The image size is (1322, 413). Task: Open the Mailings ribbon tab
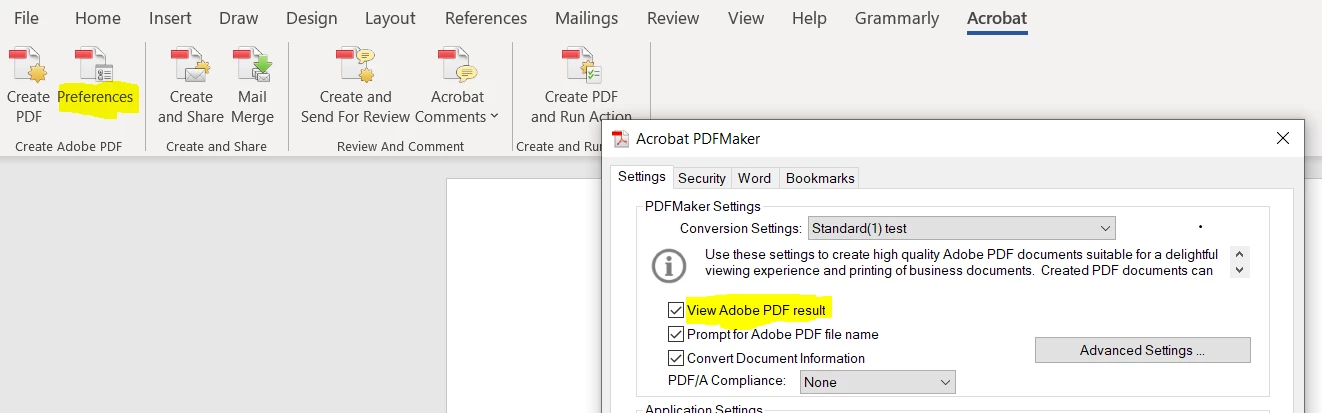click(587, 18)
